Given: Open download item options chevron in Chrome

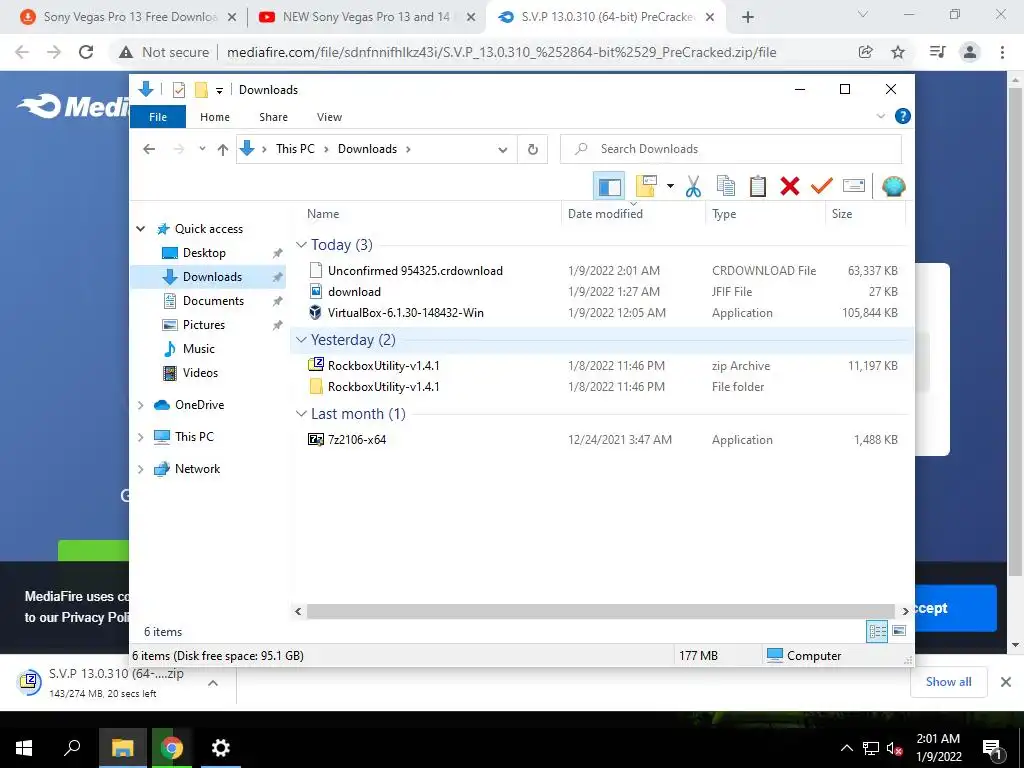Looking at the screenshot, I should (x=213, y=683).
